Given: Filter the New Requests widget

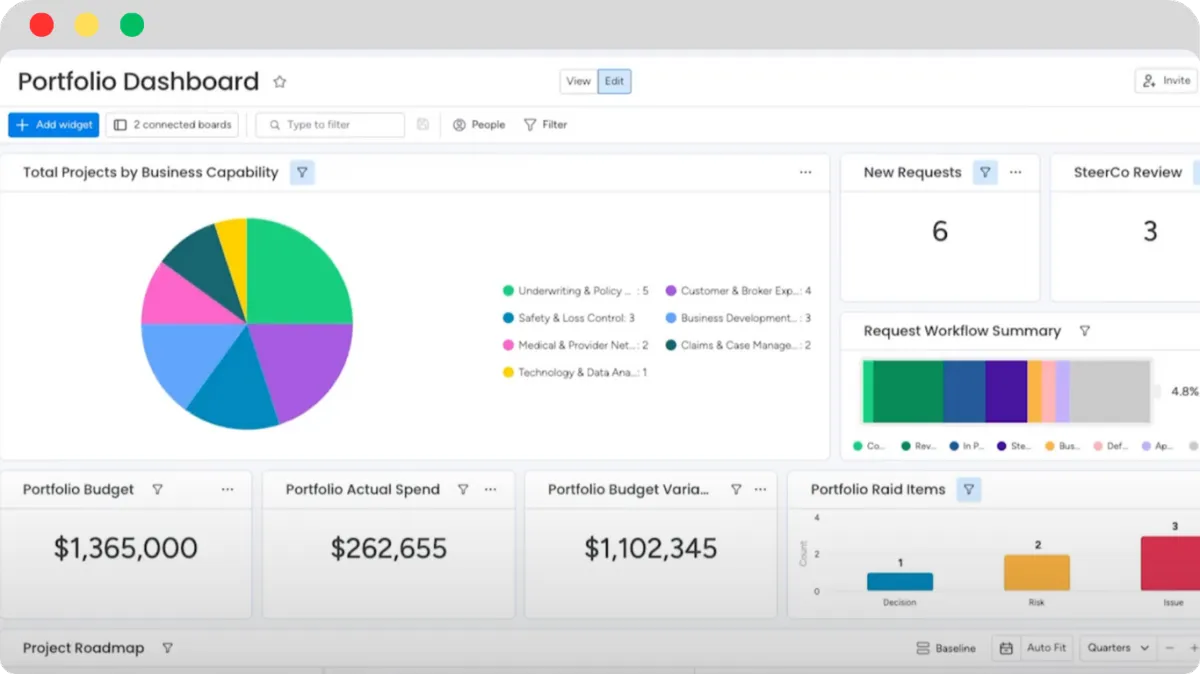Looking at the screenshot, I should tap(985, 173).
